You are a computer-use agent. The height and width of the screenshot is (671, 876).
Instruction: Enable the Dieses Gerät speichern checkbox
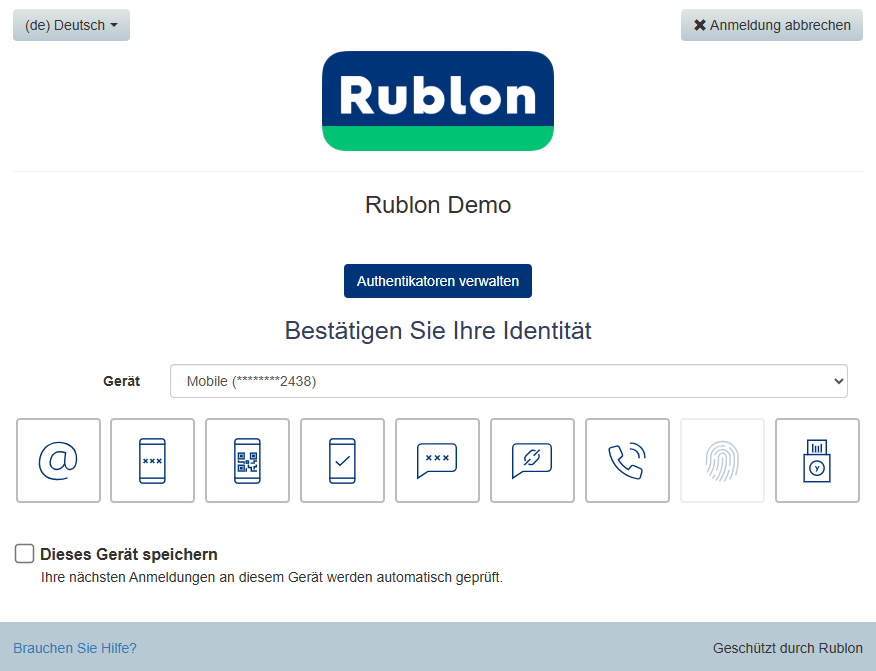pyautogui.click(x=25, y=554)
